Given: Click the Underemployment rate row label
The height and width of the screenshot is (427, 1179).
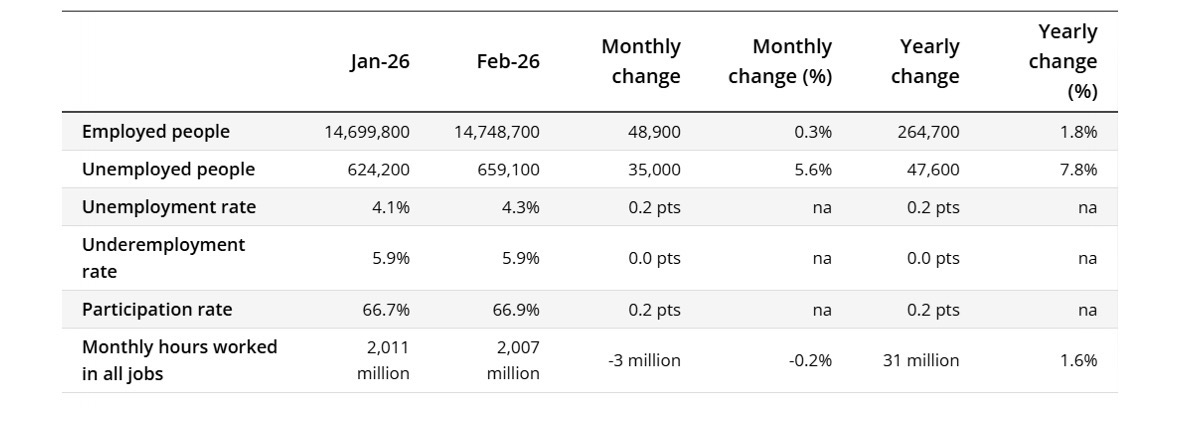Looking at the screenshot, I should [163, 258].
